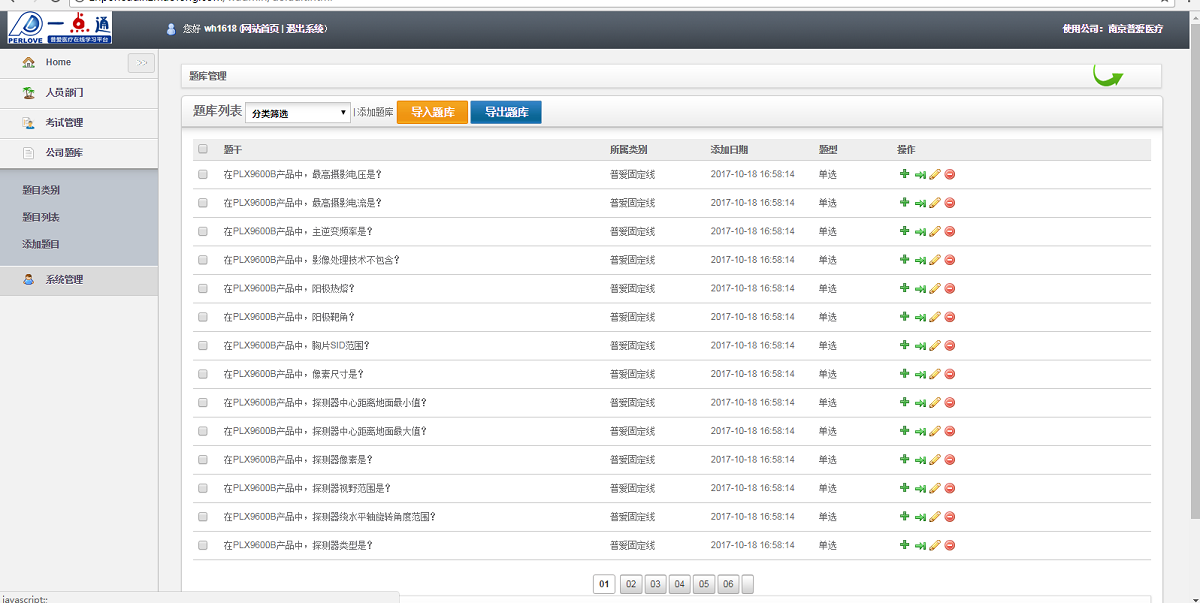The width and height of the screenshot is (1200, 603).
Task: Click green plus icon in 阳极靶角 row
Action: coord(905,317)
